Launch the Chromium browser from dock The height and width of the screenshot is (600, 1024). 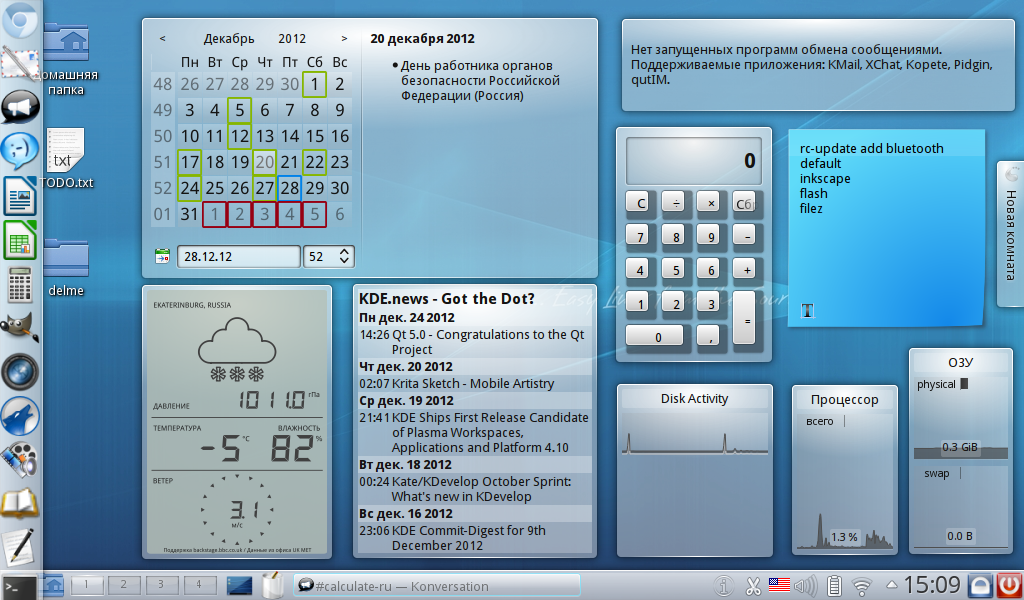(20, 18)
